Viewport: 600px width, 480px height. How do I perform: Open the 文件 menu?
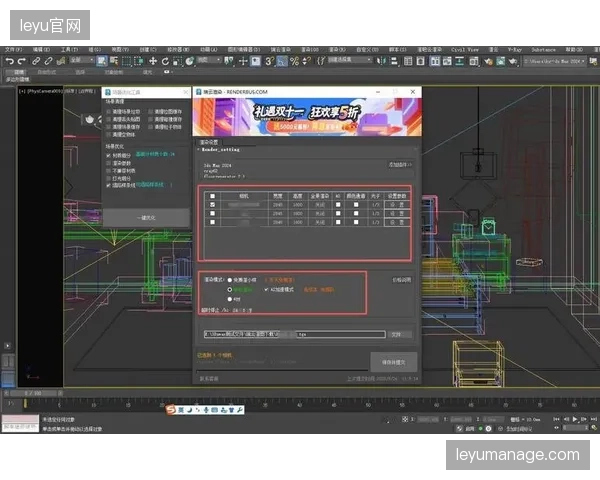[13, 50]
